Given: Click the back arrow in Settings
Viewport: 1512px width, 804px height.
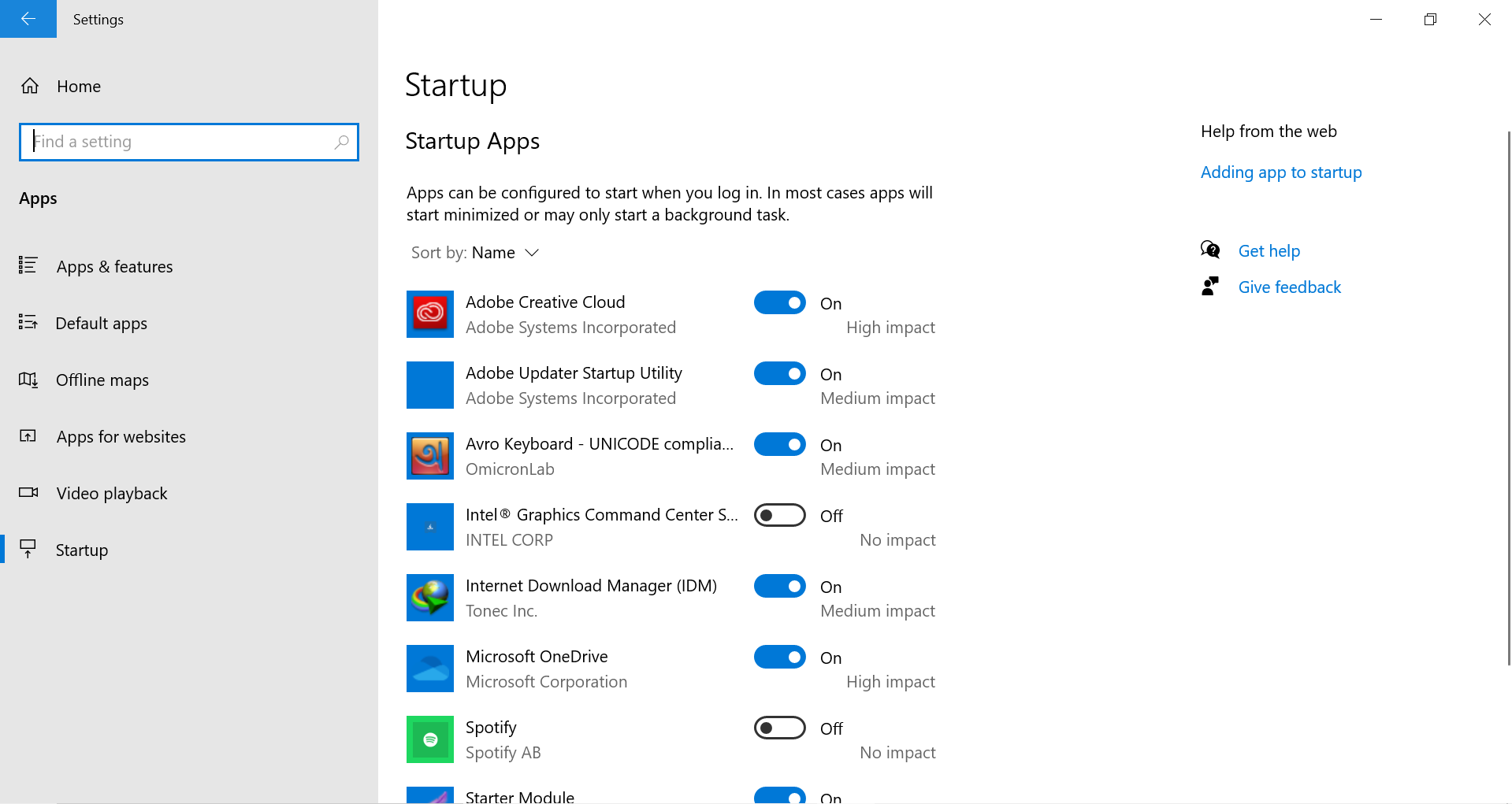Looking at the screenshot, I should pos(28,19).
